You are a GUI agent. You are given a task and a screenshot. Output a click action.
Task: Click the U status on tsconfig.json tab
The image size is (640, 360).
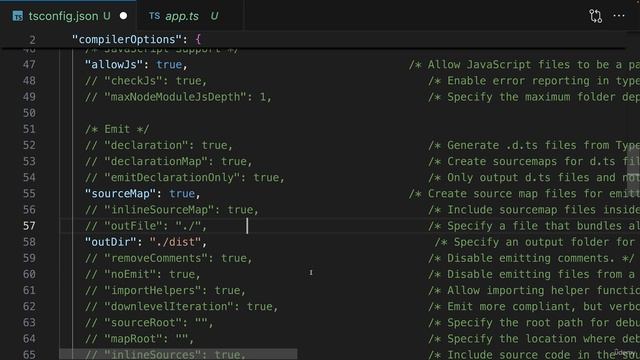pos(107,16)
